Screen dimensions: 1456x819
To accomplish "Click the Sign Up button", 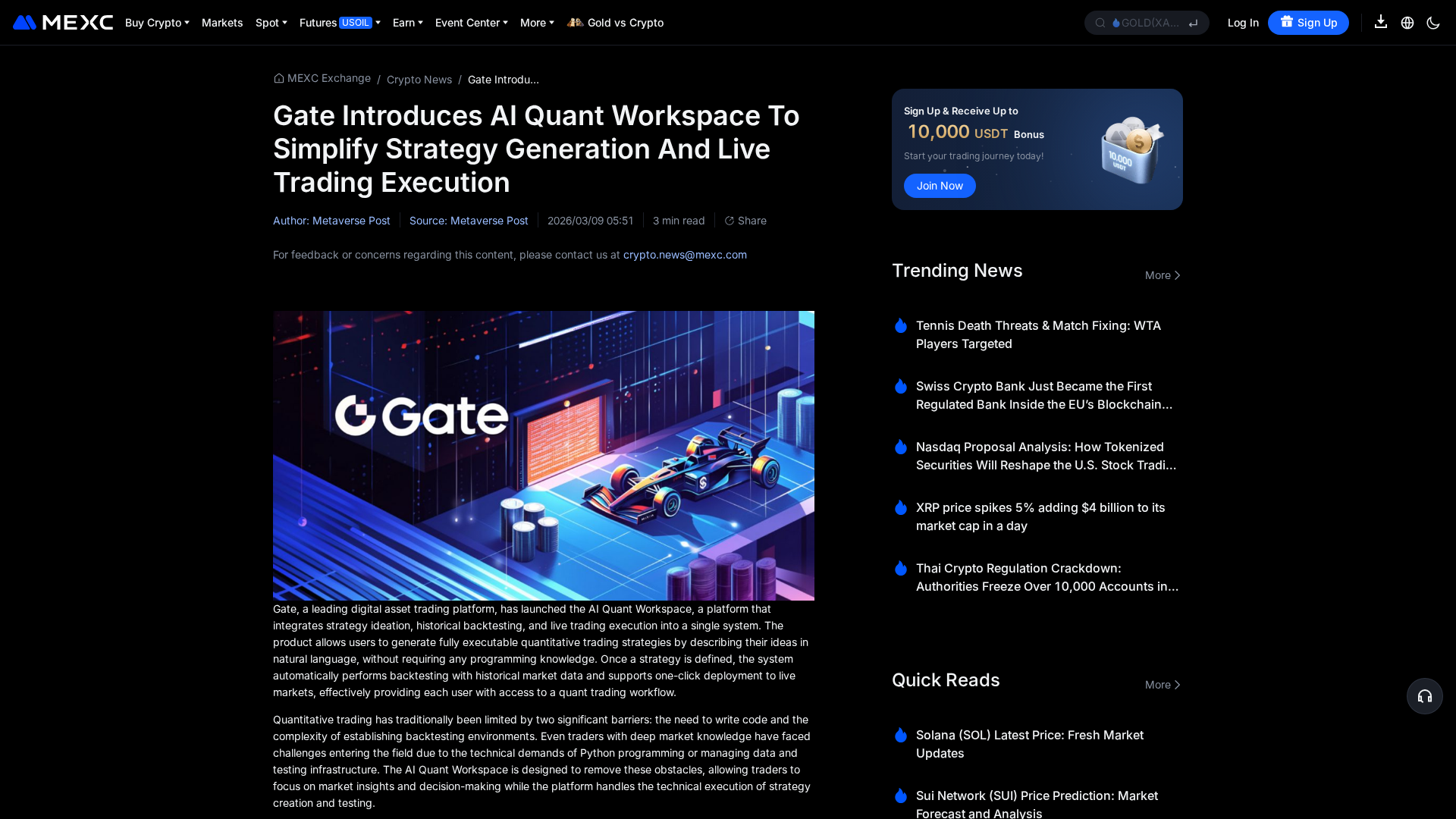I will pyautogui.click(x=1308, y=23).
